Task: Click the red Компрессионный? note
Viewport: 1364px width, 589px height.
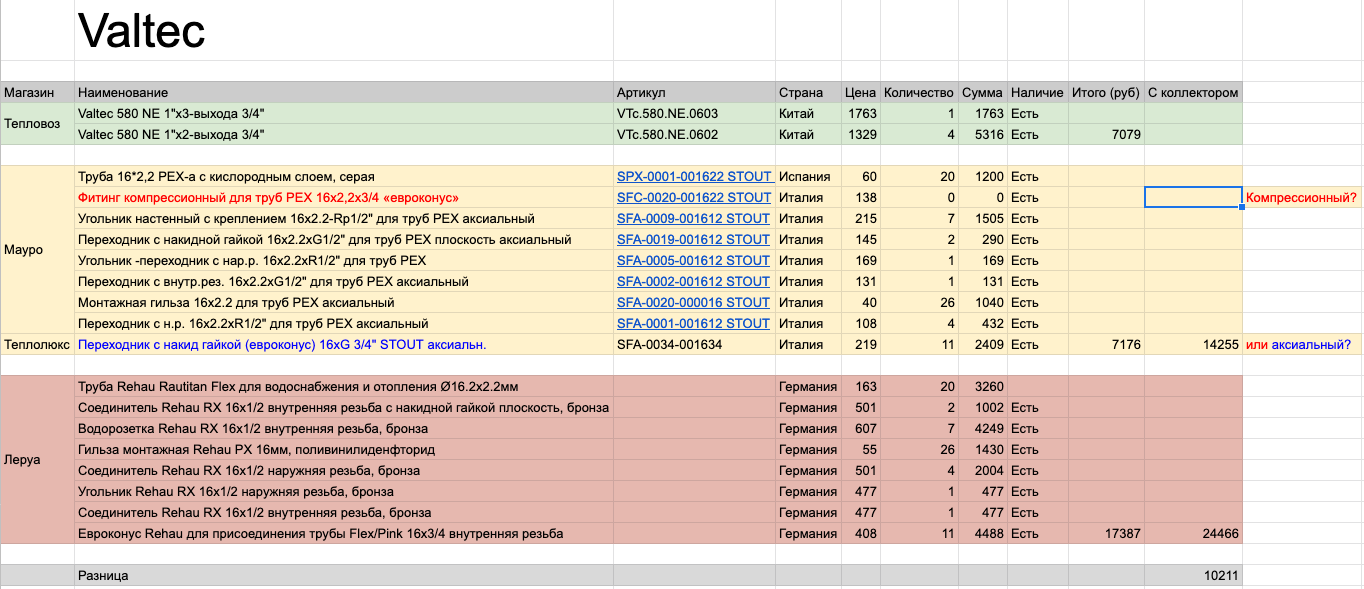Action: (1301, 197)
